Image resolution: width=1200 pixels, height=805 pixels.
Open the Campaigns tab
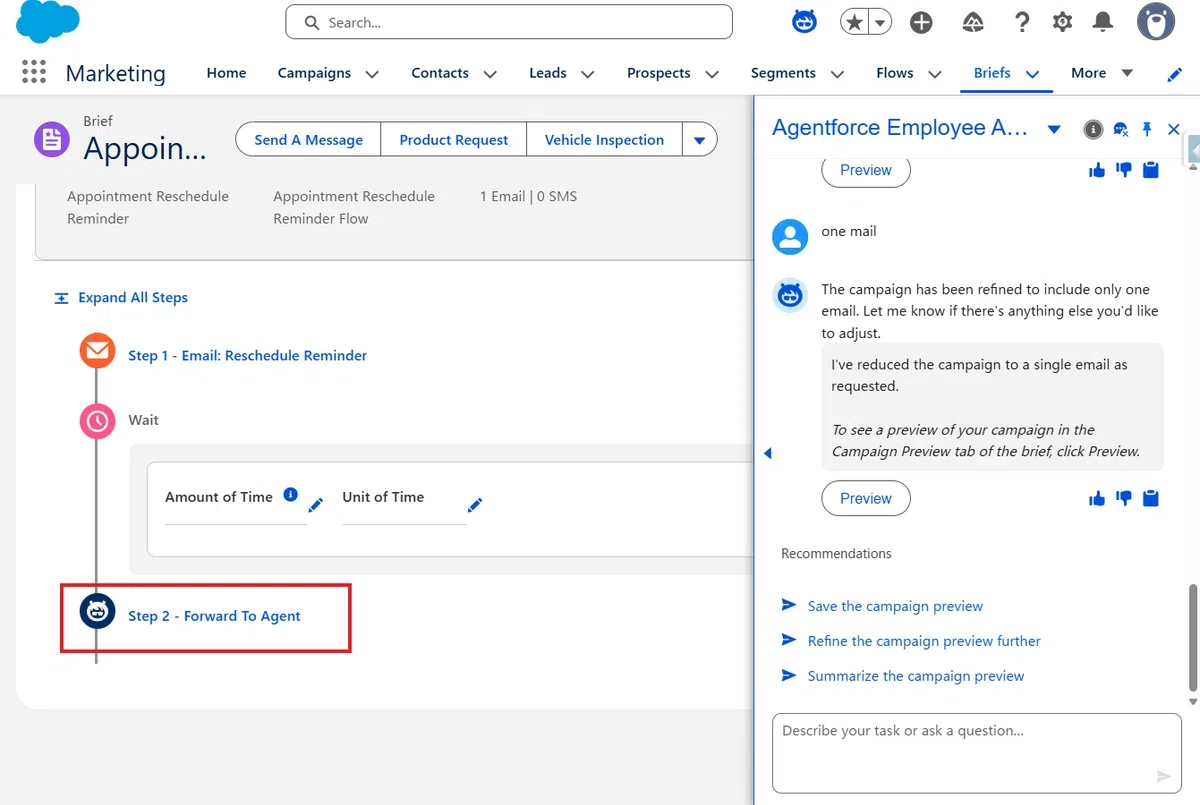314,73
